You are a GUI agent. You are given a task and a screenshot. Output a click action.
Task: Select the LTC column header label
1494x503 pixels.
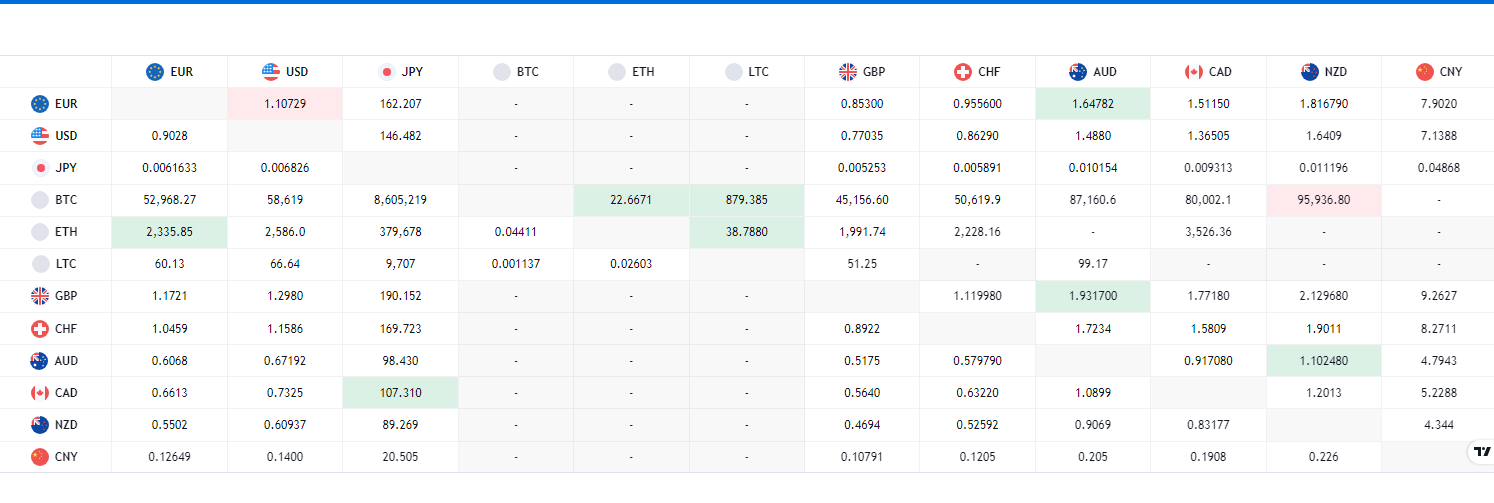(x=759, y=72)
